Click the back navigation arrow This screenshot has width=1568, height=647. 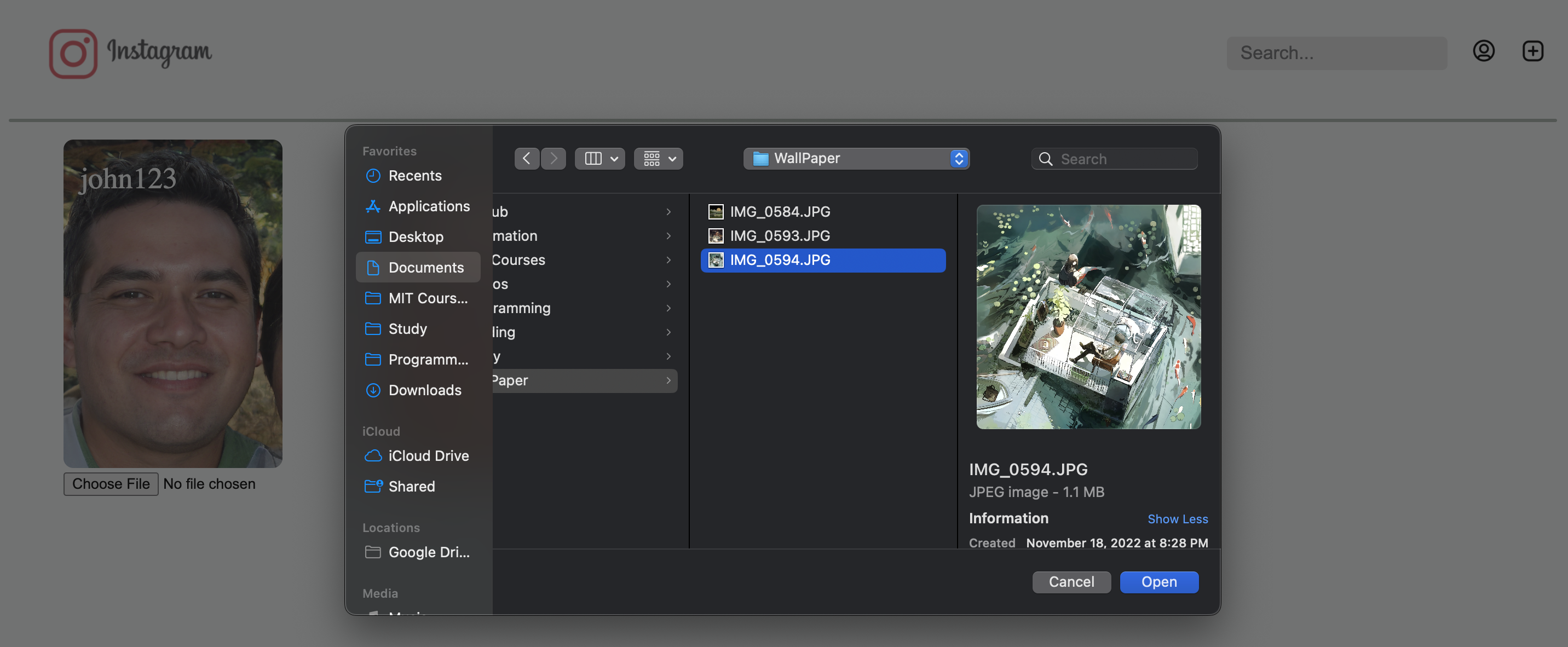[x=527, y=158]
